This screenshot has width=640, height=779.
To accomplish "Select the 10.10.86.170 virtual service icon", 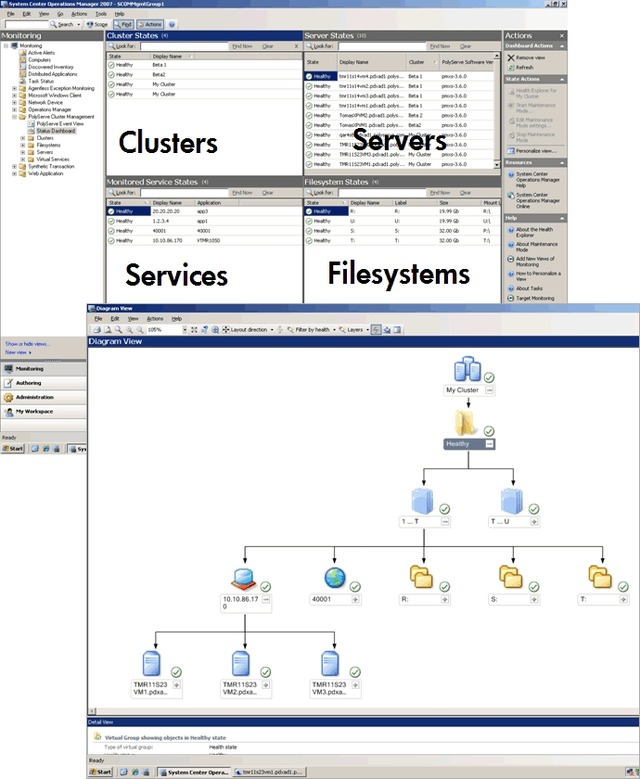I will [x=243, y=578].
